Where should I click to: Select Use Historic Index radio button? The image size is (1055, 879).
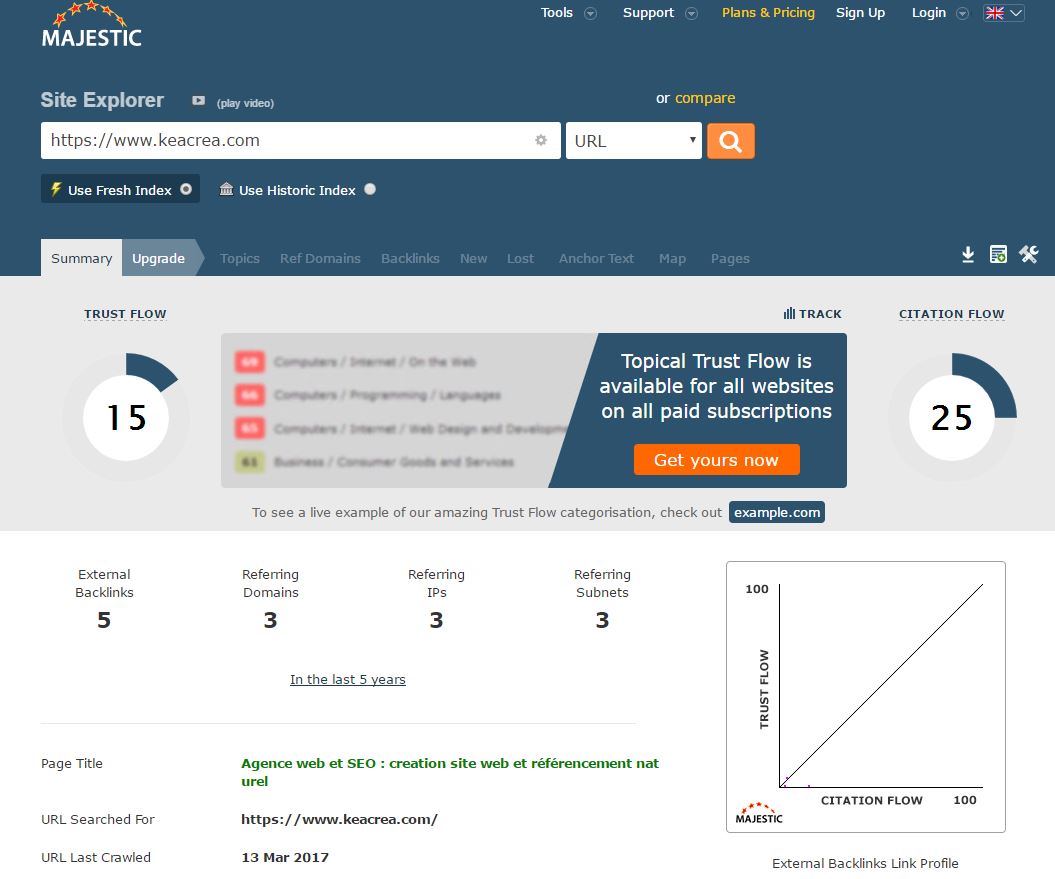click(x=370, y=189)
